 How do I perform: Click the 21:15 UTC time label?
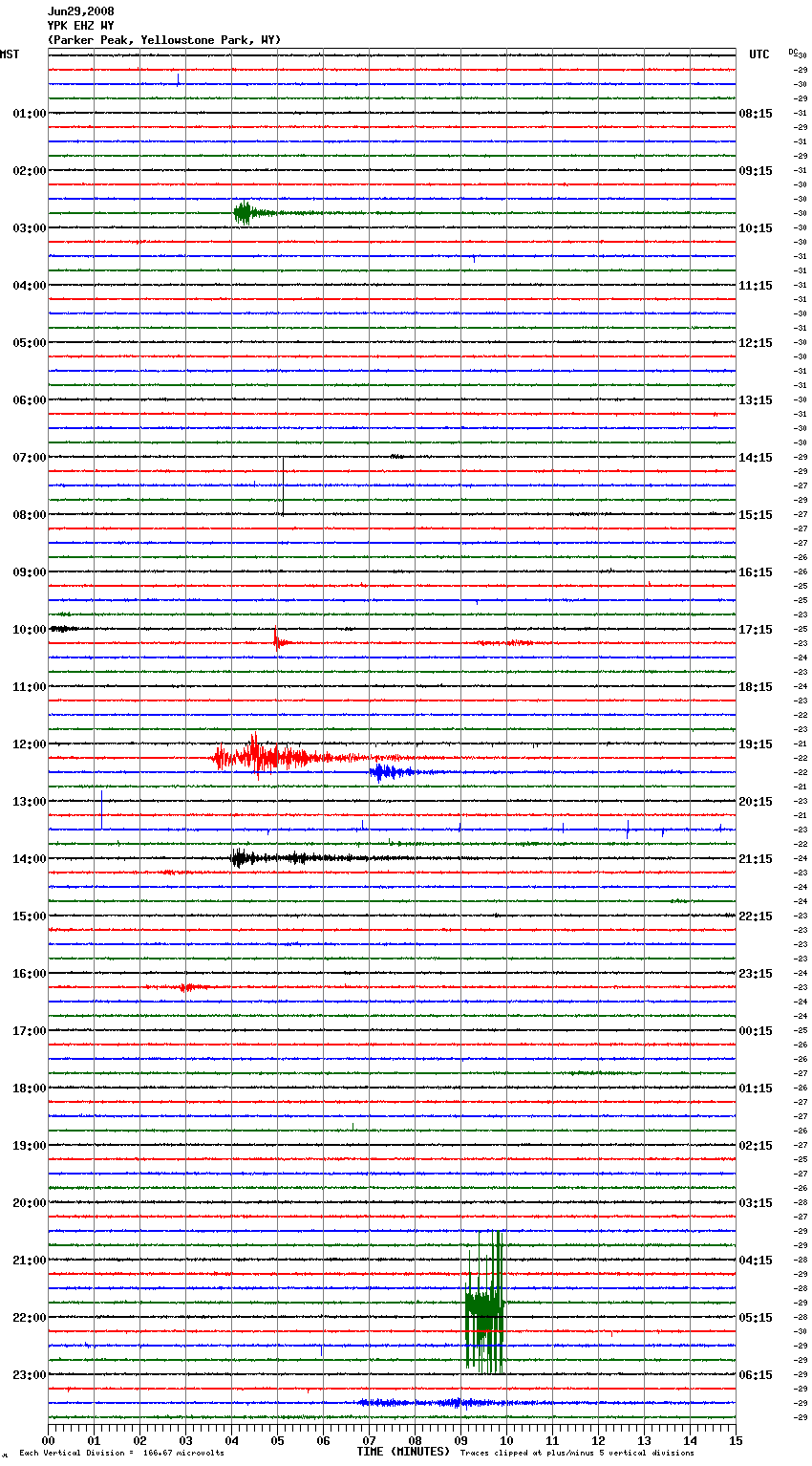[x=756, y=859]
